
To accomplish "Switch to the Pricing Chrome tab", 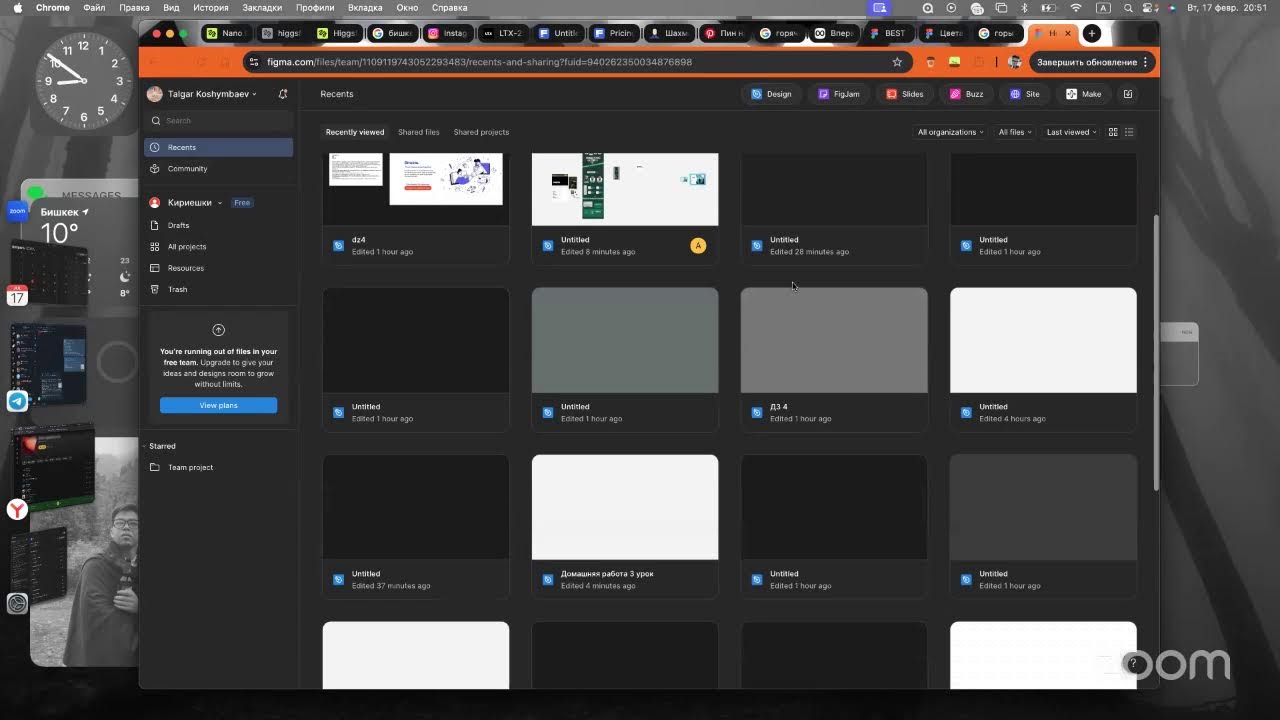I will 614,33.
